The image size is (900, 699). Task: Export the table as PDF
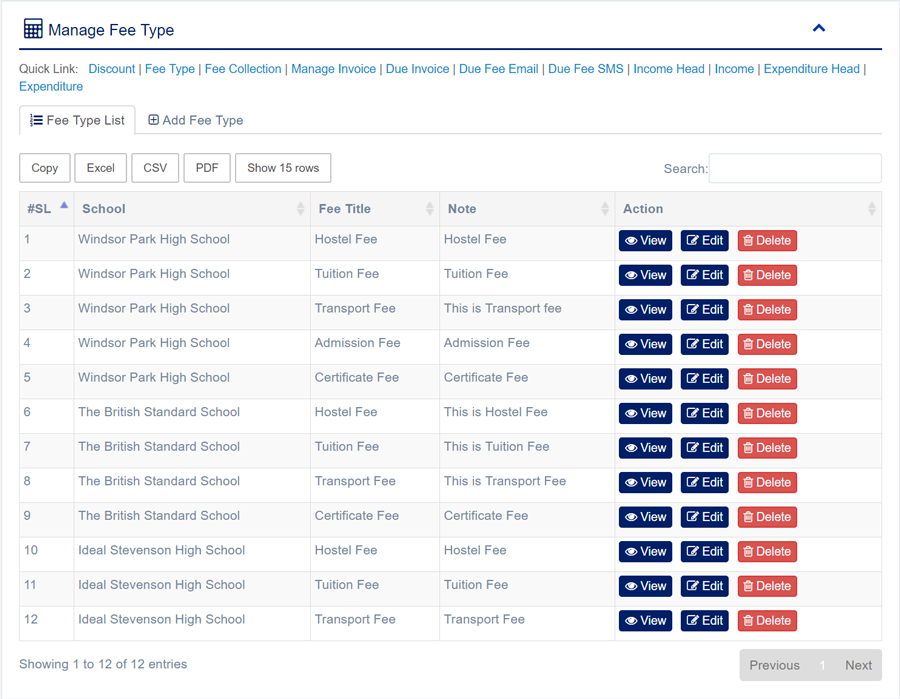[x=207, y=168]
